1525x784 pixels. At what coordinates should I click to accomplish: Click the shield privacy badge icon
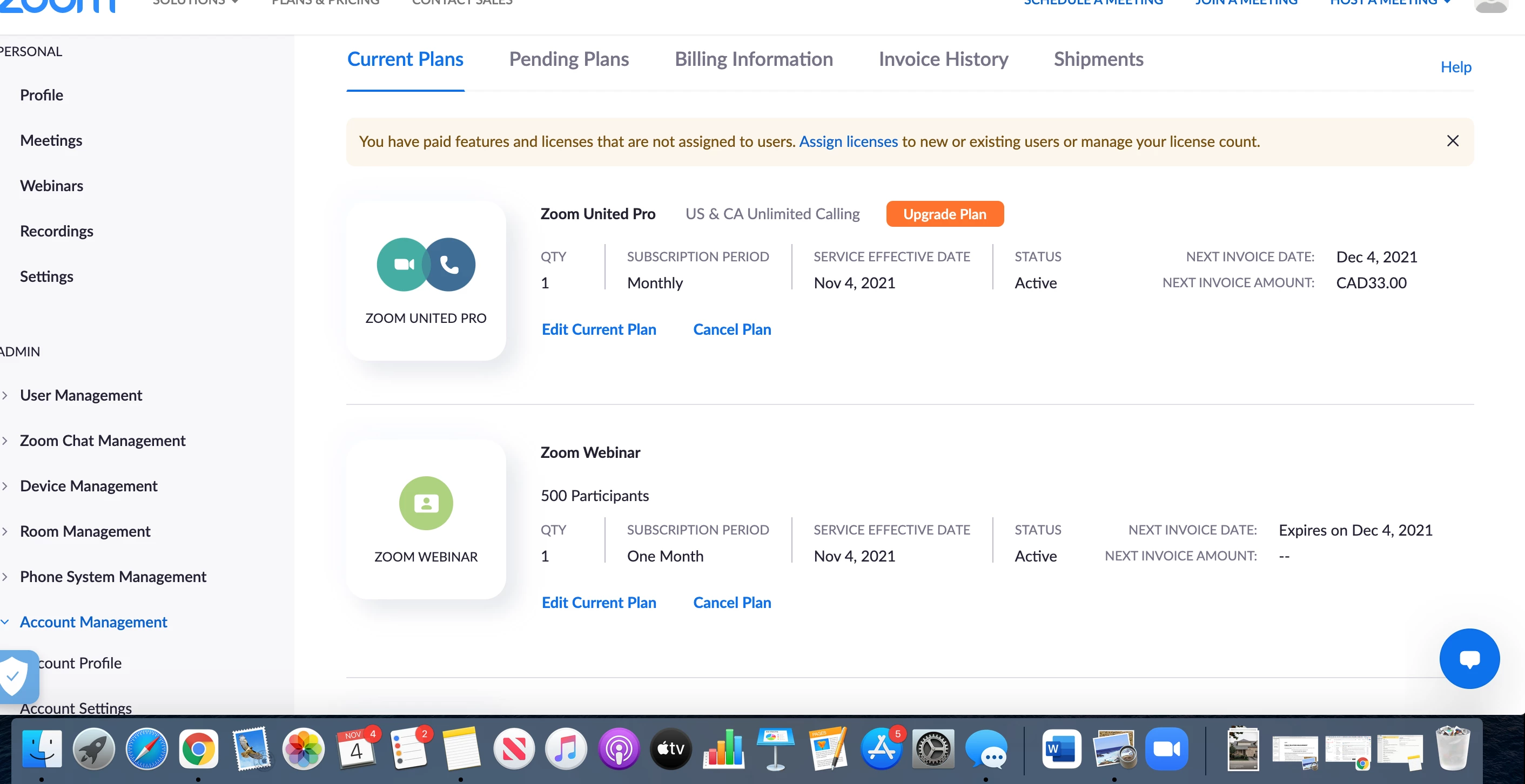15,675
